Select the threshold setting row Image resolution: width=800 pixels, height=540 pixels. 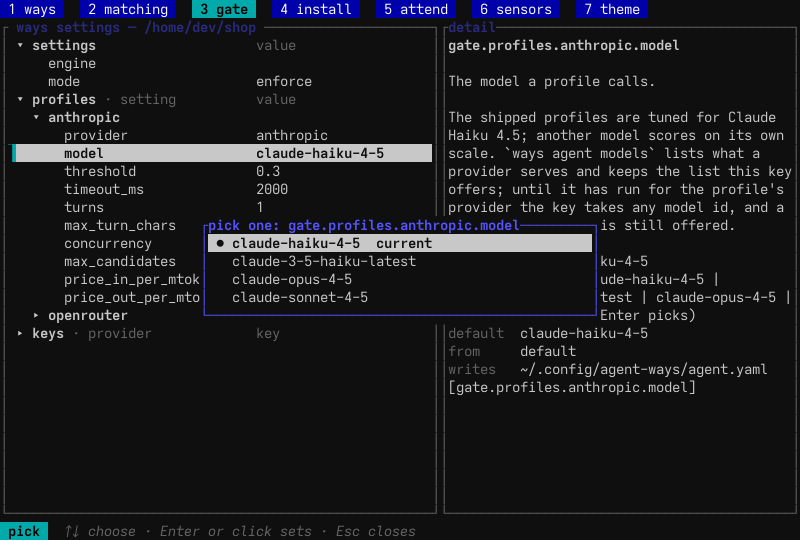(222, 171)
